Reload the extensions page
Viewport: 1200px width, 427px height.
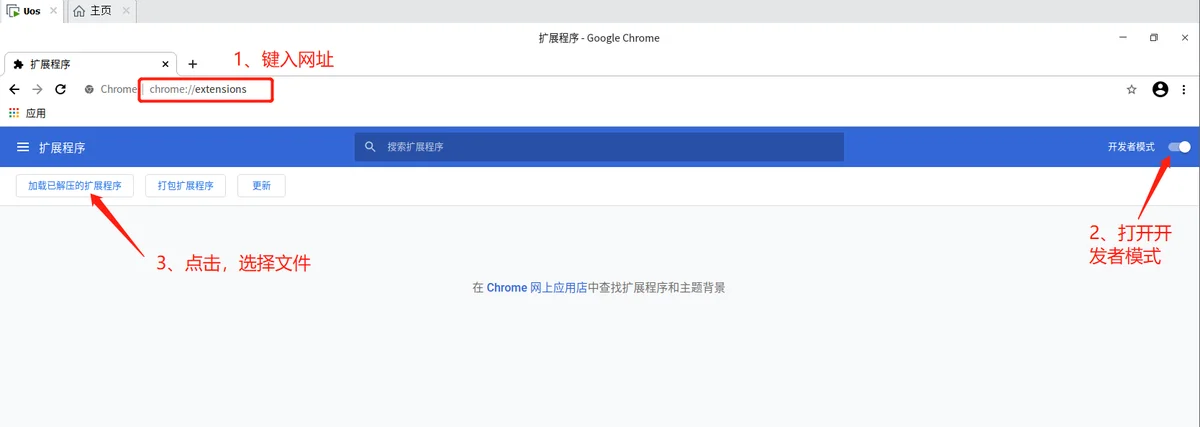tap(61, 89)
